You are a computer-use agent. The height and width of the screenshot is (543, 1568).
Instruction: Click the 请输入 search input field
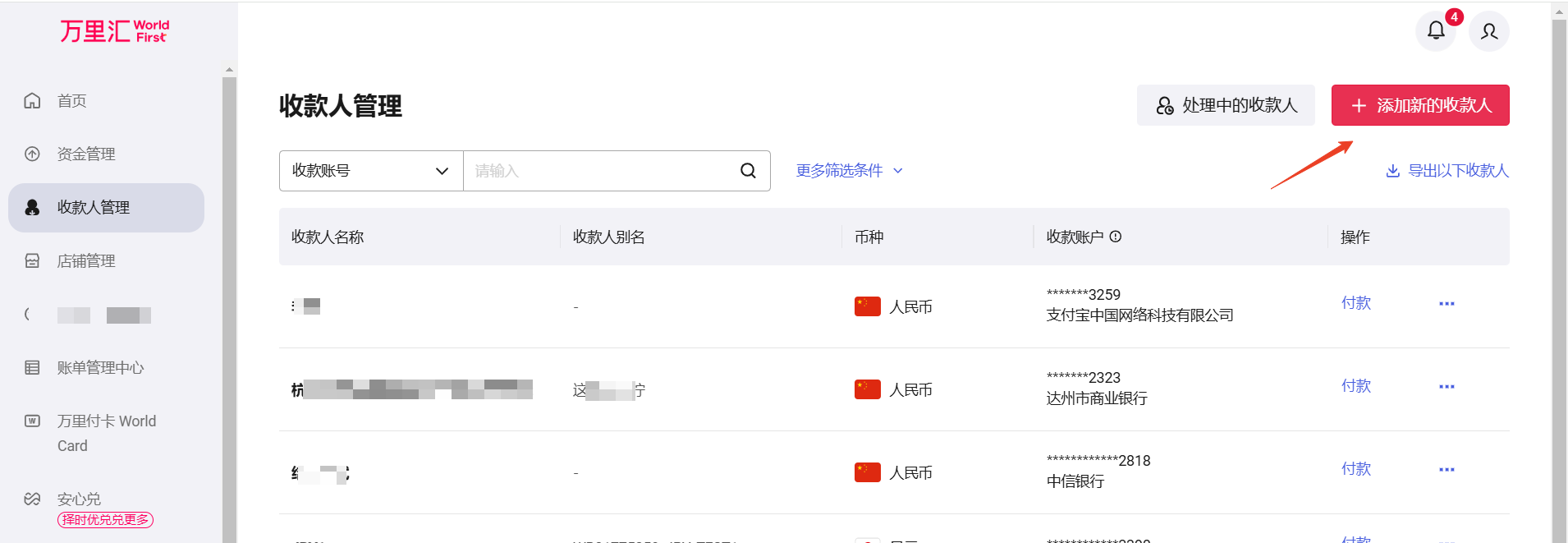(599, 171)
